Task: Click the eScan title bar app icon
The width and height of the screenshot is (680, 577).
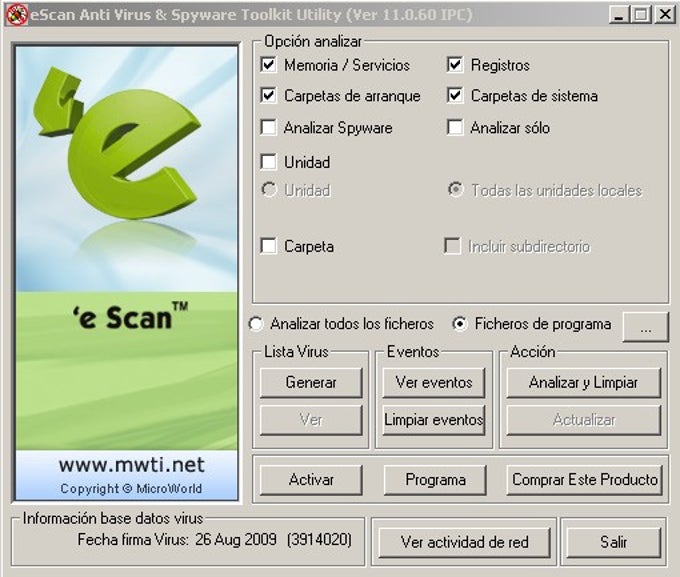Action: pos(17,14)
